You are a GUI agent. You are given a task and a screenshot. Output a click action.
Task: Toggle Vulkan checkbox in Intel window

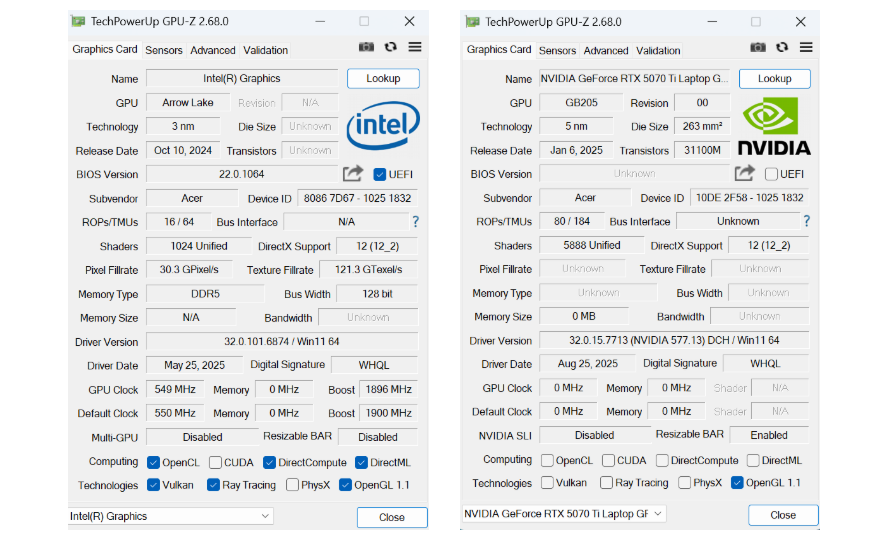(153, 485)
